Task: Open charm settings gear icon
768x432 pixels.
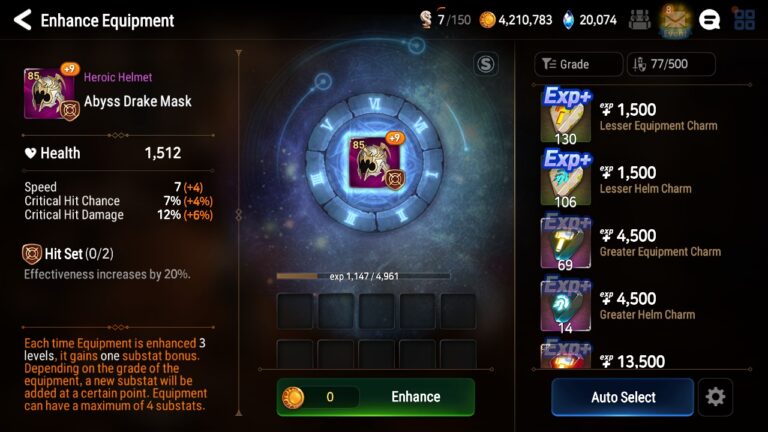Action: point(715,396)
